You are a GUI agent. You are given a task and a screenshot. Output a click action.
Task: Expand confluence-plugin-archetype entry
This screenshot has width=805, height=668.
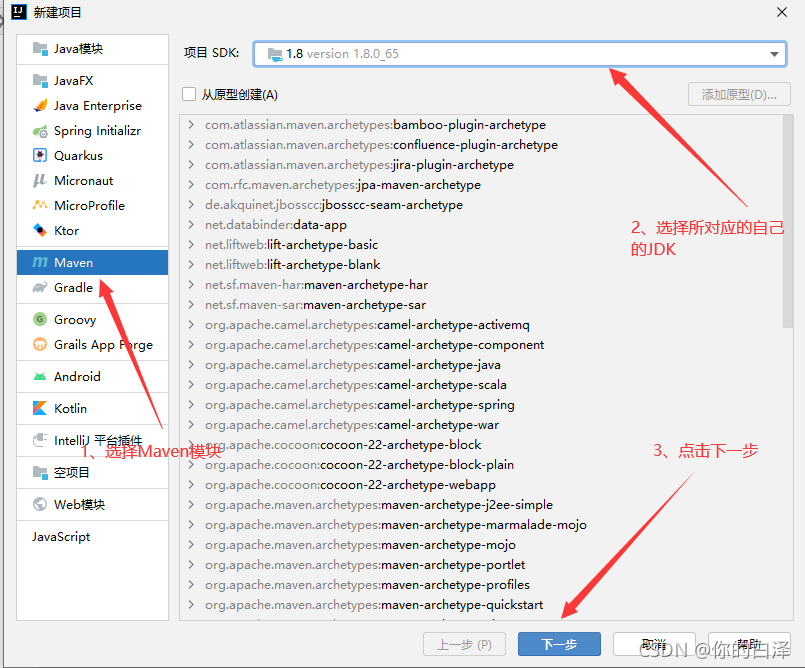click(191, 144)
